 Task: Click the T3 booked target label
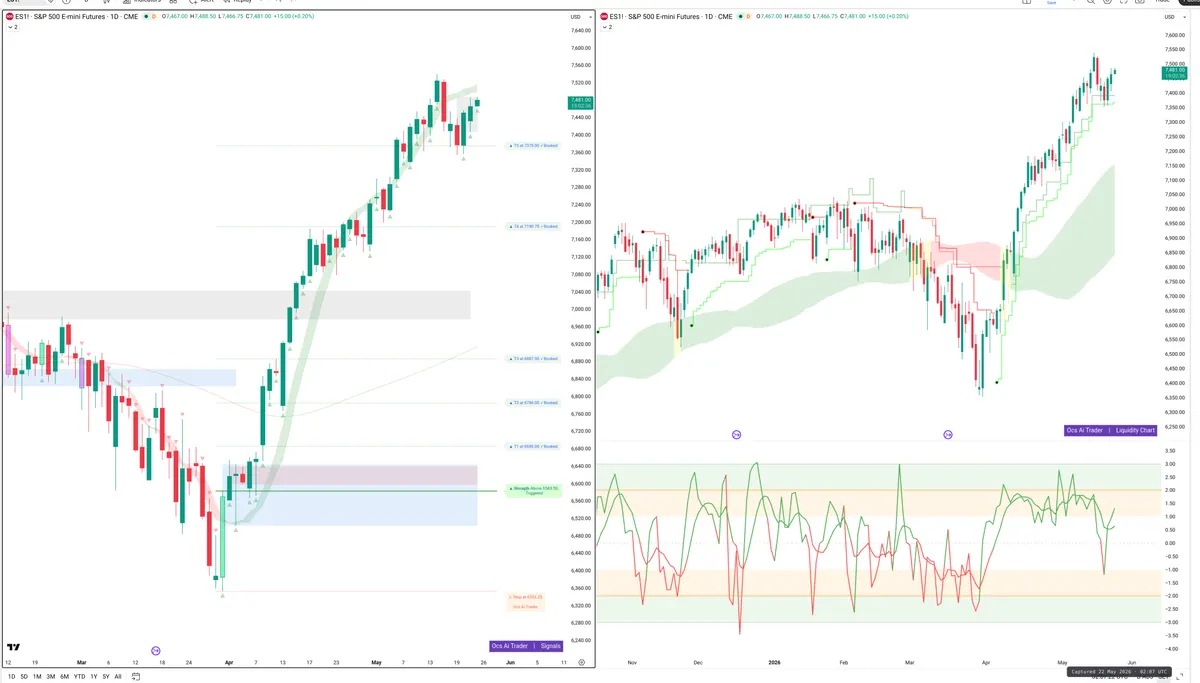pos(534,358)
